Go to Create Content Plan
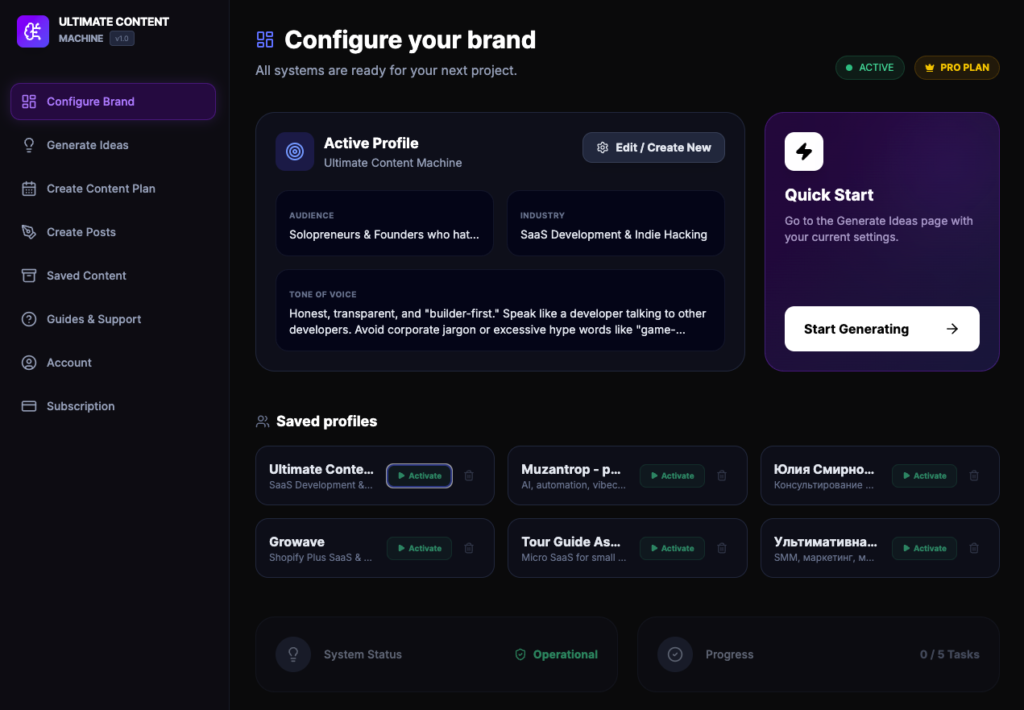Image resolution: width=1024 pixels, height=710 pixels. pyautogui.click(x=100, y=189)
